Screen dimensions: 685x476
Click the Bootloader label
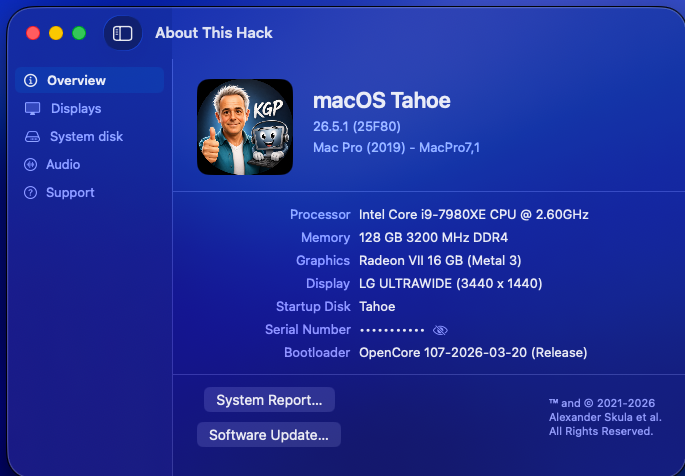pos(317,353)
